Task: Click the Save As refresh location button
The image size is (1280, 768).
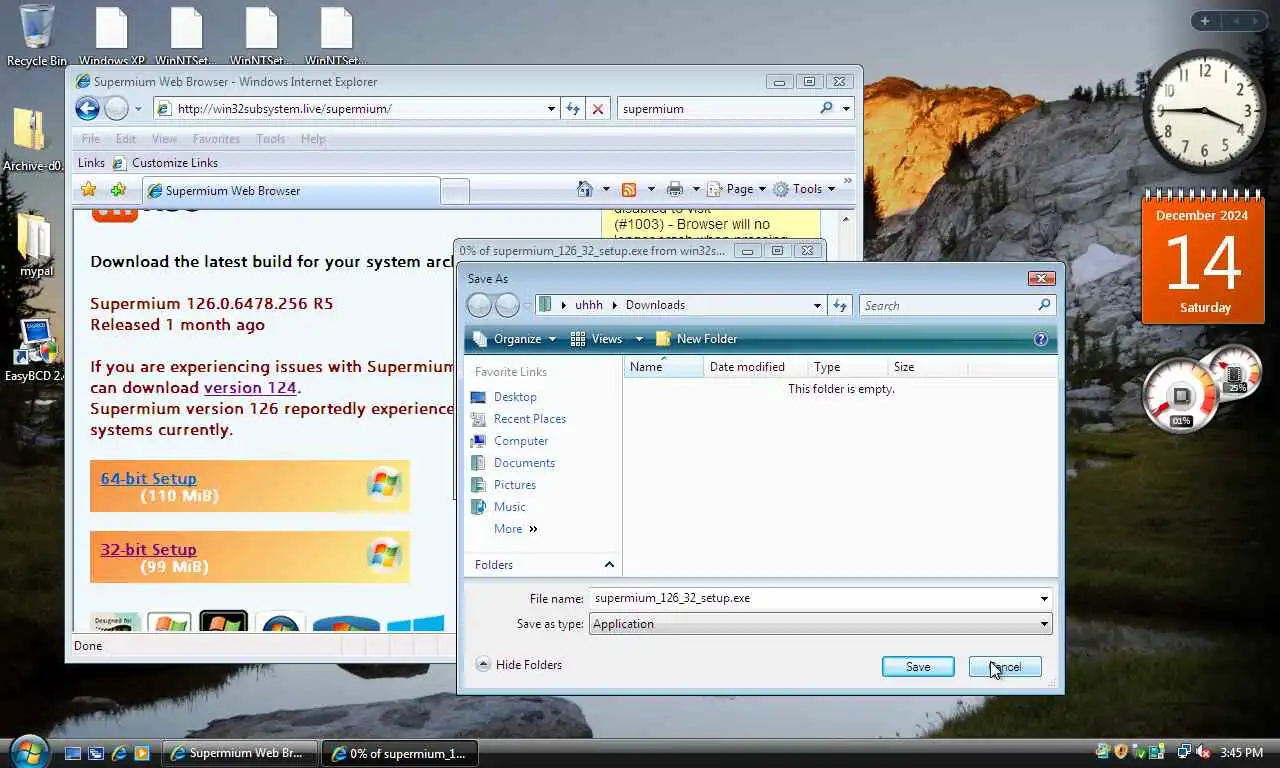Action: coord(840,305)
